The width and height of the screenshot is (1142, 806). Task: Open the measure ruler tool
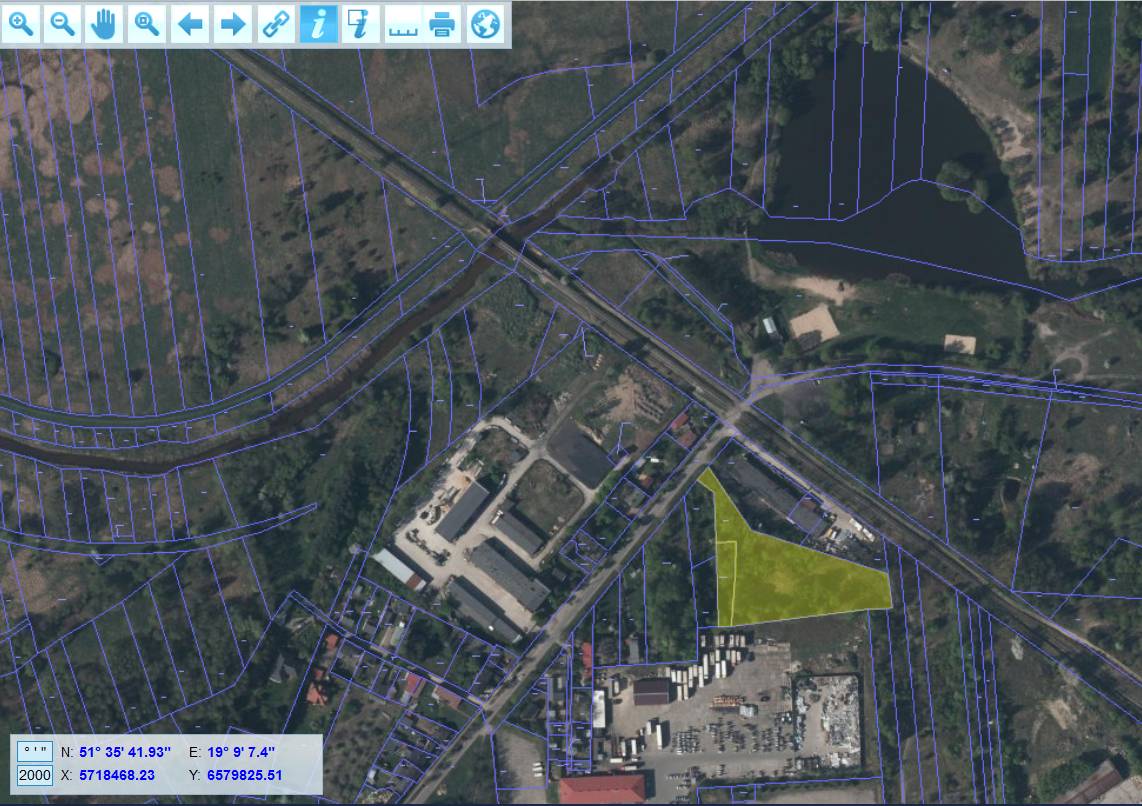(402, 24)
